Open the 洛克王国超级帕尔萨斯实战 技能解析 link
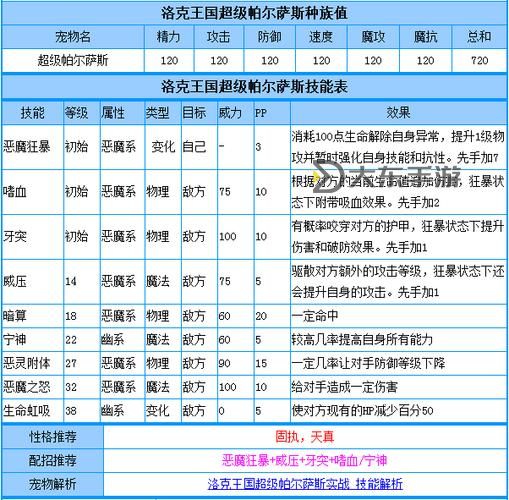This screenshot has height=500, width=509. pos(305,484)
